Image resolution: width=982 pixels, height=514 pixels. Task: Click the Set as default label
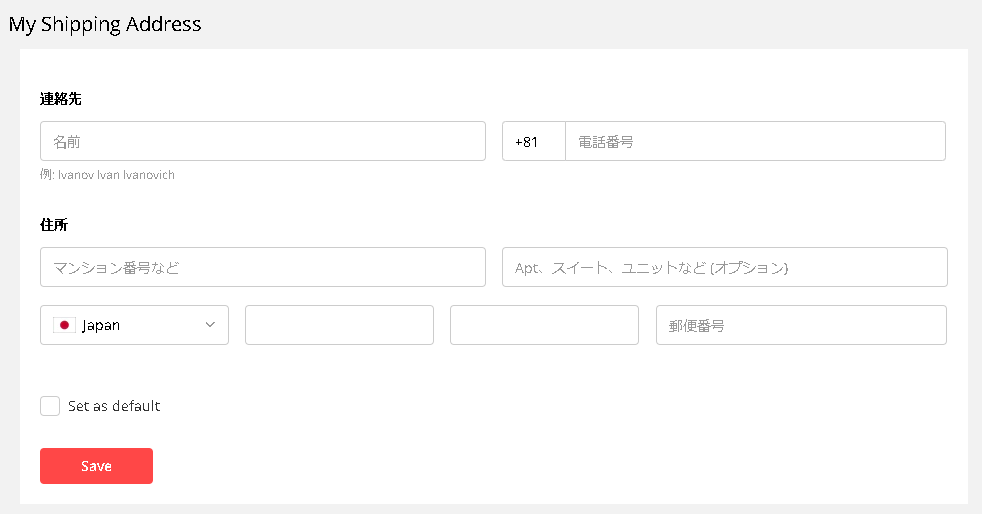coord(114,406)
